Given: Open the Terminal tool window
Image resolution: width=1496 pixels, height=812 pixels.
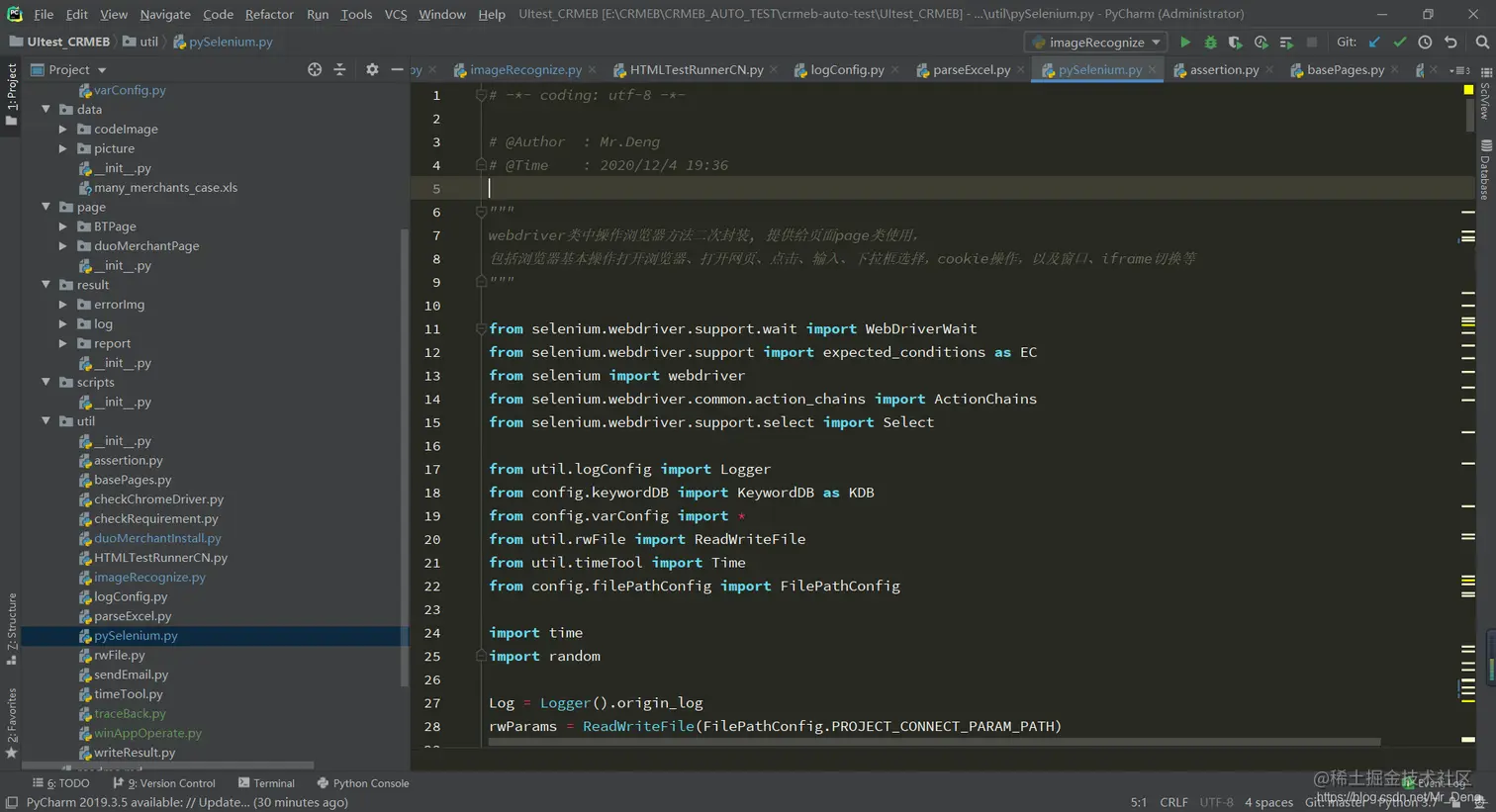Looking at the screenshot, I should point(266,783).
